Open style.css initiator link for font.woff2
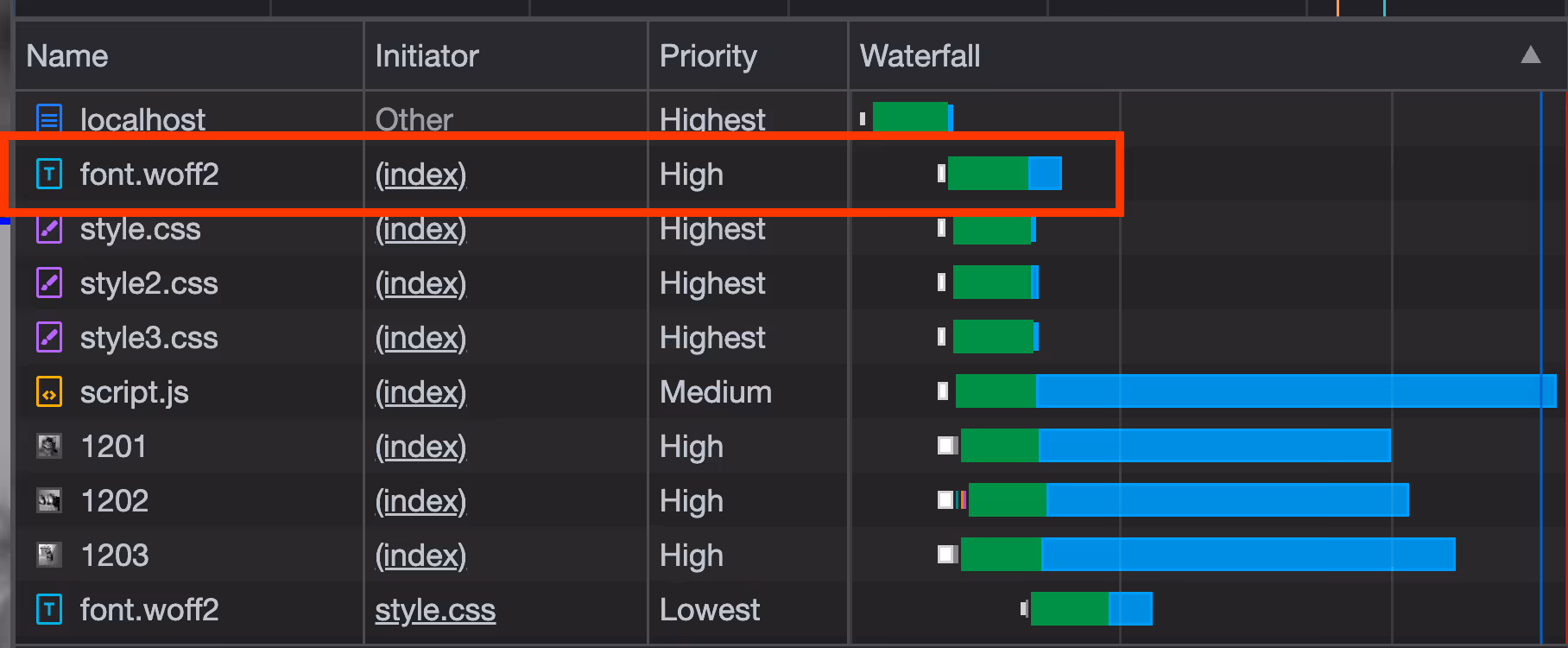The image size is (1568, 648). click(x=435, y=610)
